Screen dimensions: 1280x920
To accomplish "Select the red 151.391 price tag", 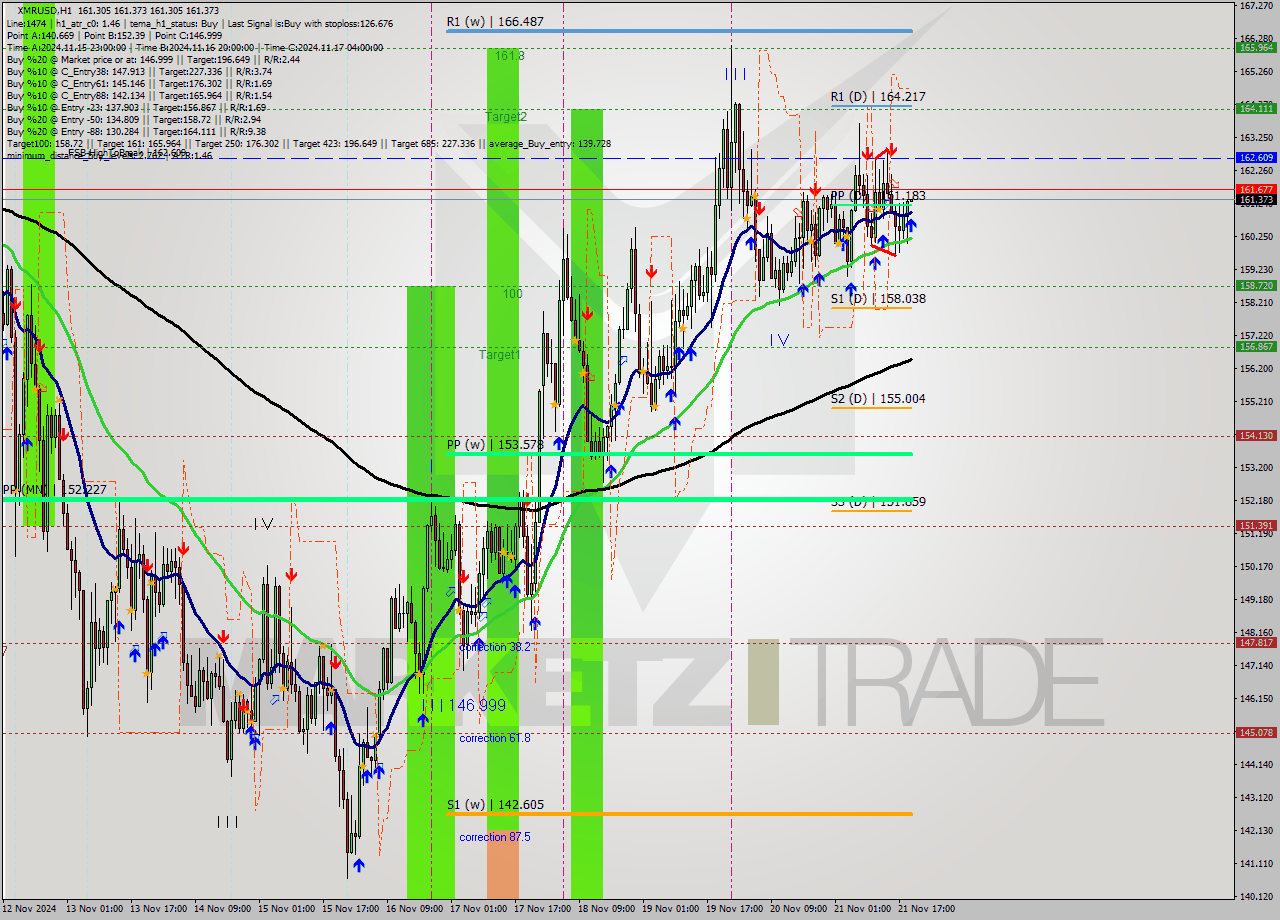I will pos(1256,526).
